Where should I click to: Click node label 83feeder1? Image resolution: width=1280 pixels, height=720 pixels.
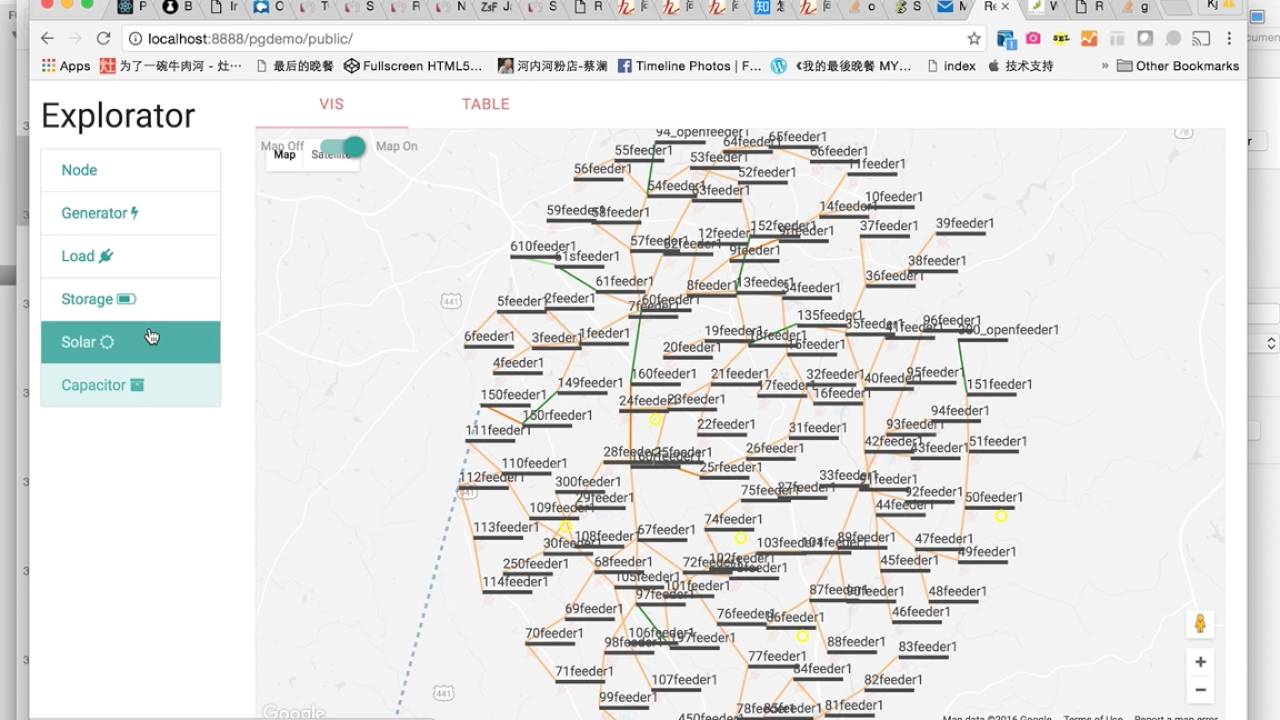click(x=928, y=647)
